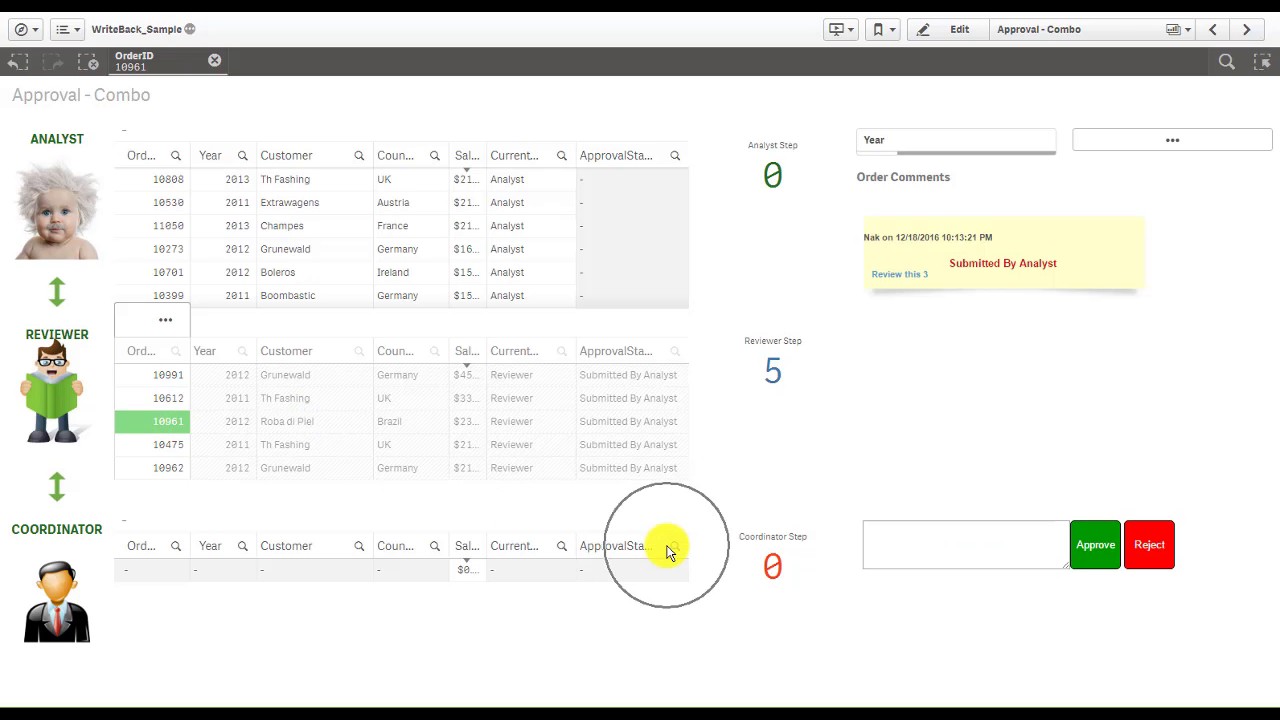Go to the previous sheet arrow
Viewport: 1280px width, 720px height.
pos(1213,29)
